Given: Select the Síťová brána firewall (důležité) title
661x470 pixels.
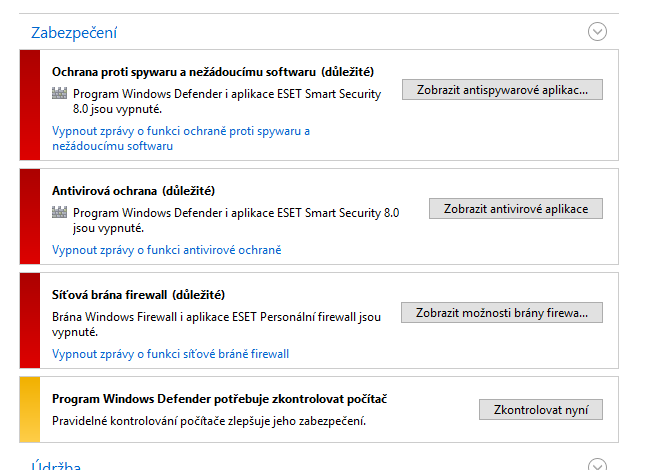Looking at the screenshot, I should pyautogui.click(x=138, y=295).
